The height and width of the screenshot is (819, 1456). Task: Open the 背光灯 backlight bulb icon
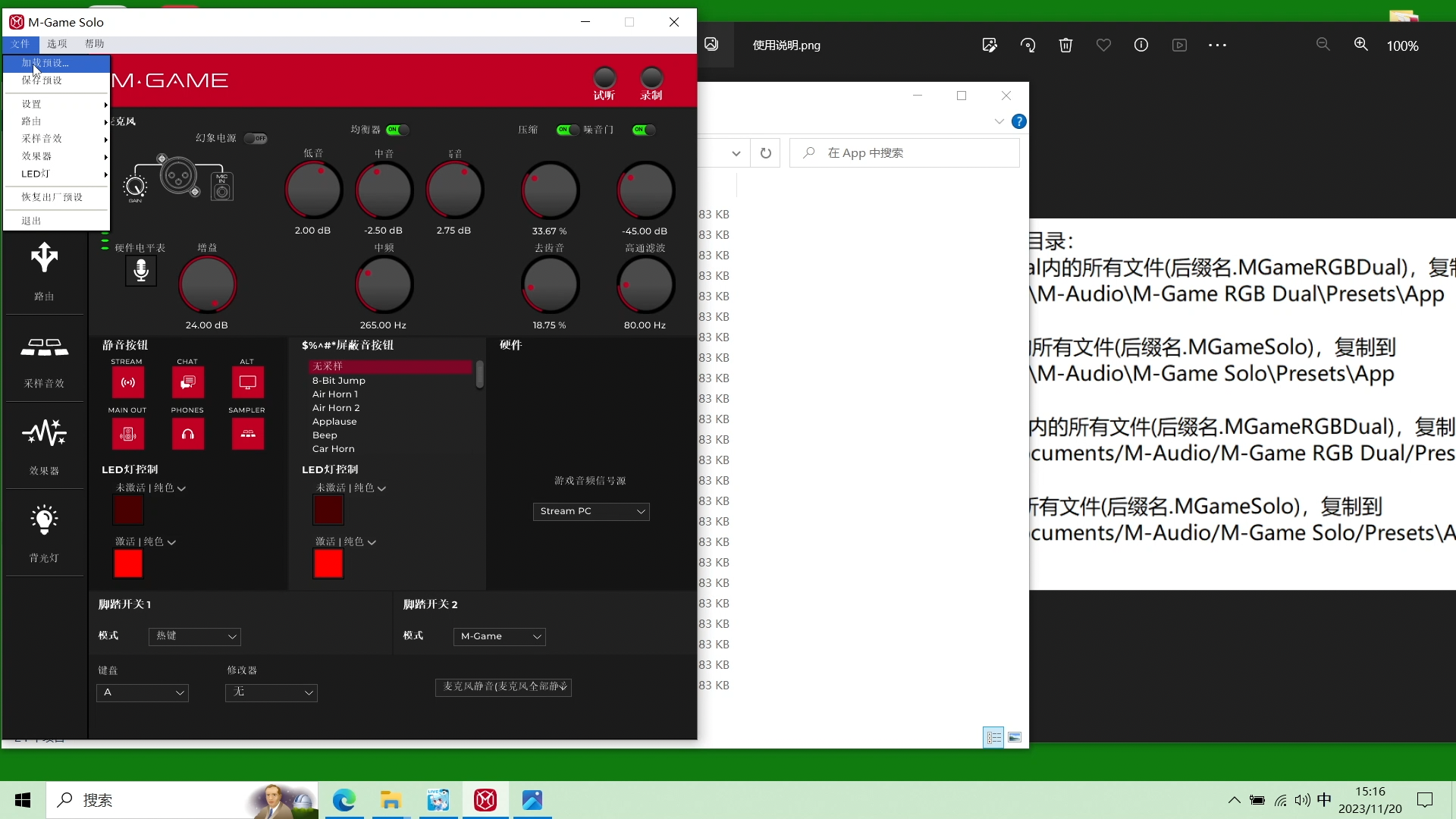pyautogui.click(x=44, y=520)
